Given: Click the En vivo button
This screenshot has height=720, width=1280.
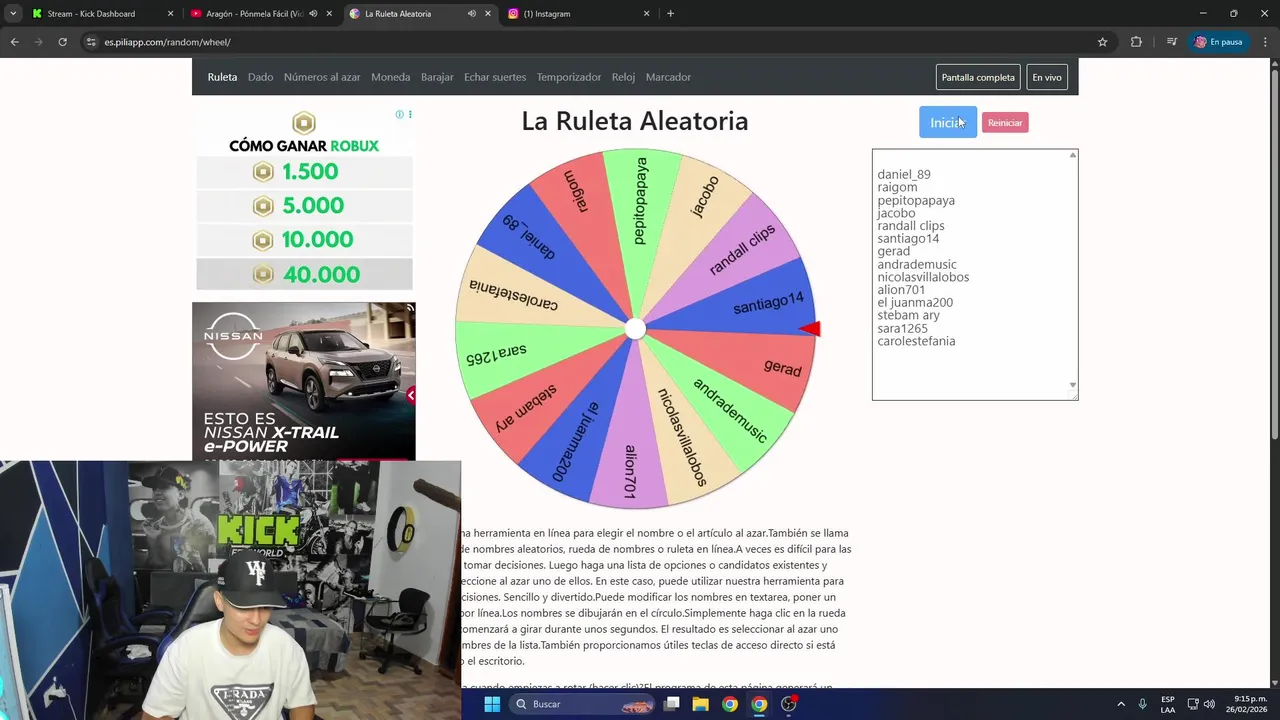Looking at the screenshot, I should pos(1047,77).
